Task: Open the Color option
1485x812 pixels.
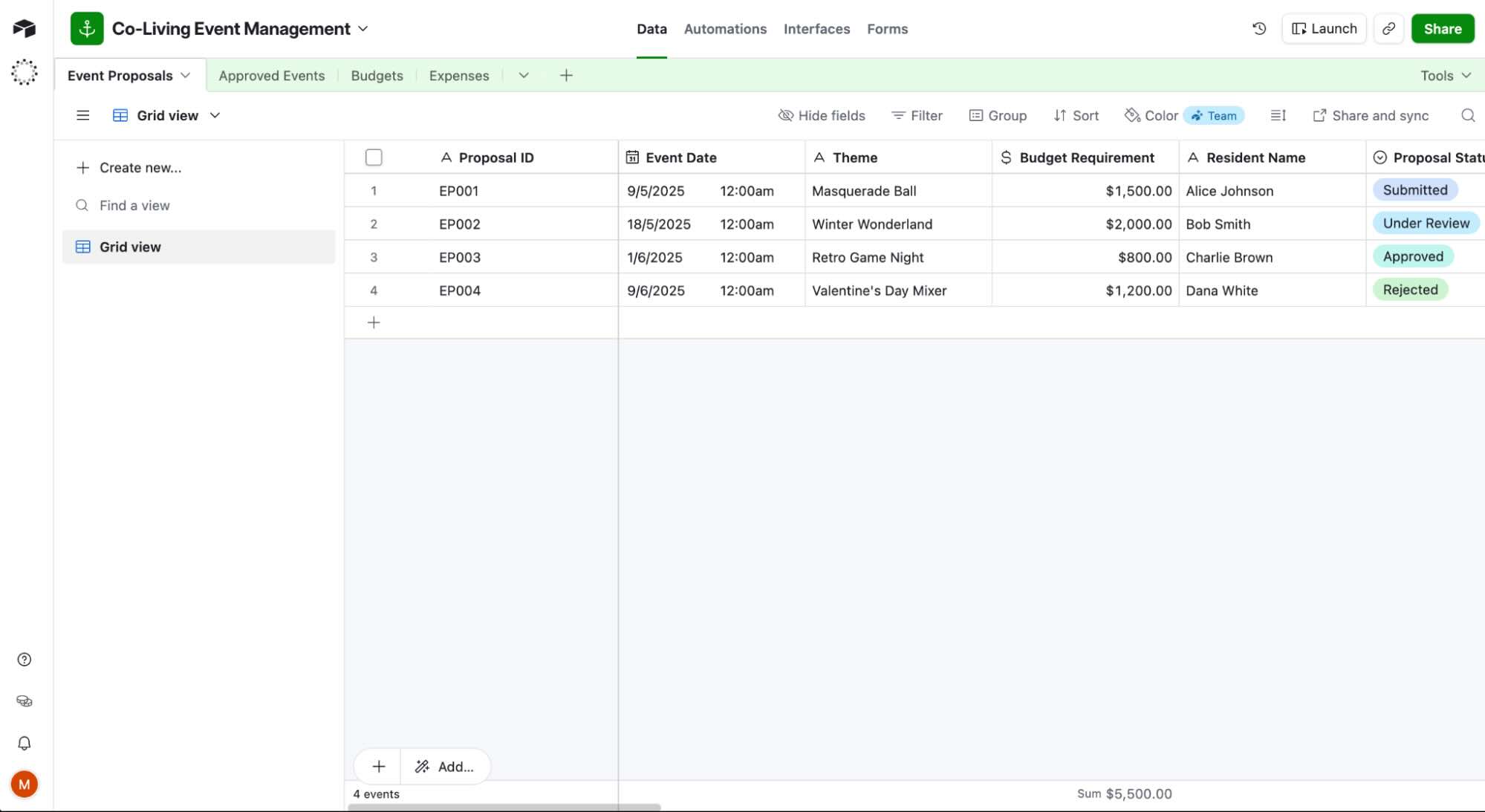Action: tap(1151, 115)
